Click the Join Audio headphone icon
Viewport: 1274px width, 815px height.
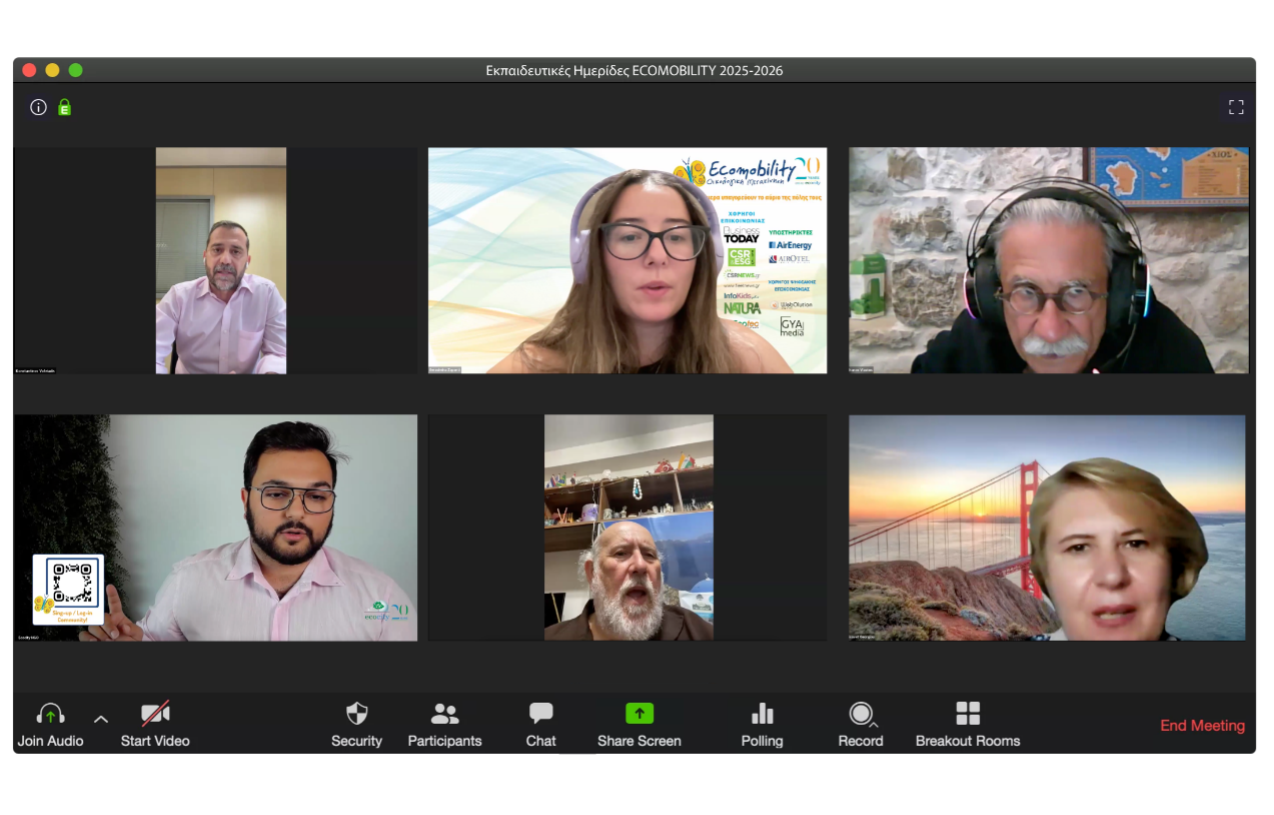50,714
